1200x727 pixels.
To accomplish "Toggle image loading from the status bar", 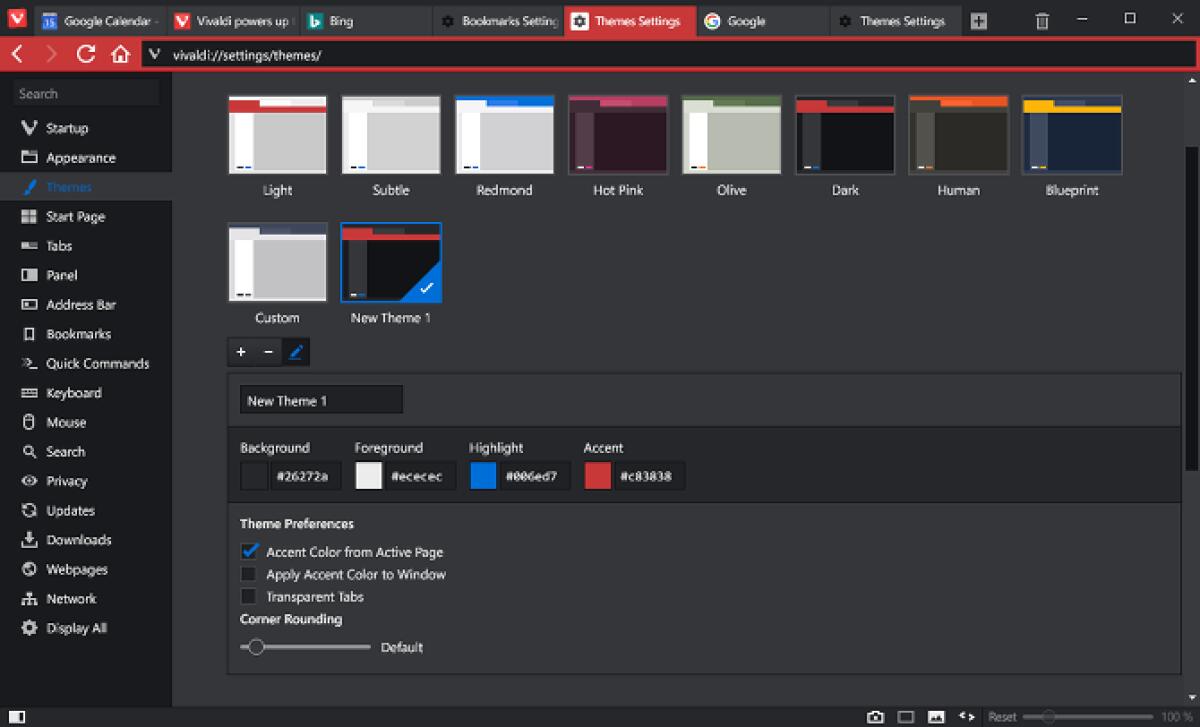I will click(x=936, y=716).
